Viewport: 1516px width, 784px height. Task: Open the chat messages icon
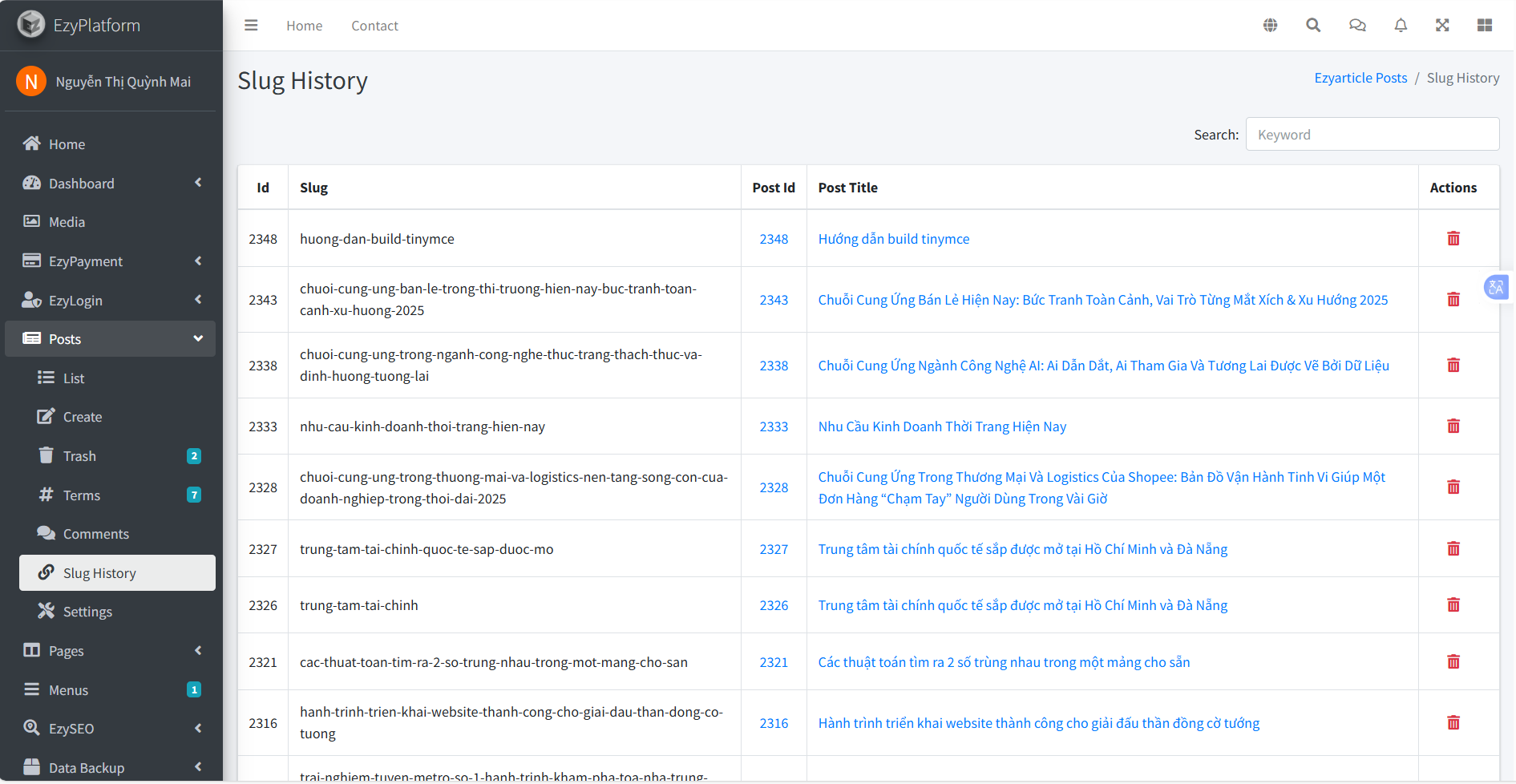[1357, 25]
